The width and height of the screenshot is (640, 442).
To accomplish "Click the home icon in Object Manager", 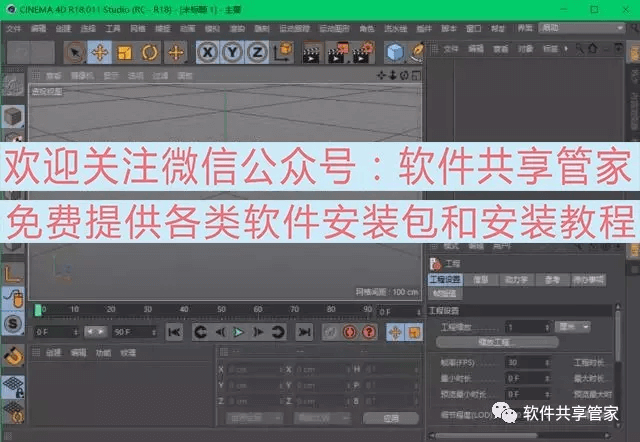I will (x=593, y=49).
